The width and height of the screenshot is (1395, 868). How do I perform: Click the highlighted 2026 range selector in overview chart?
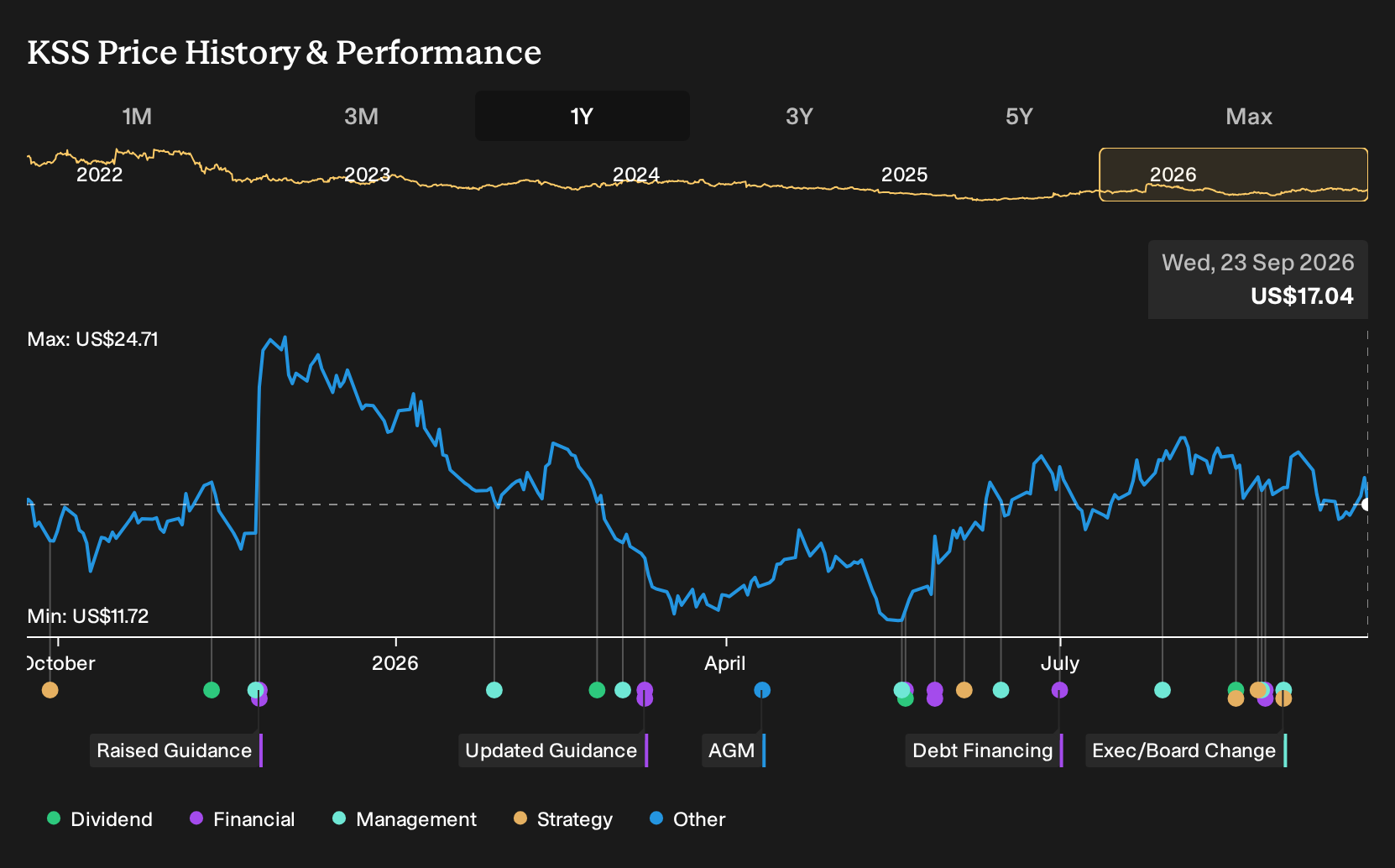[x=1234, y=175]
